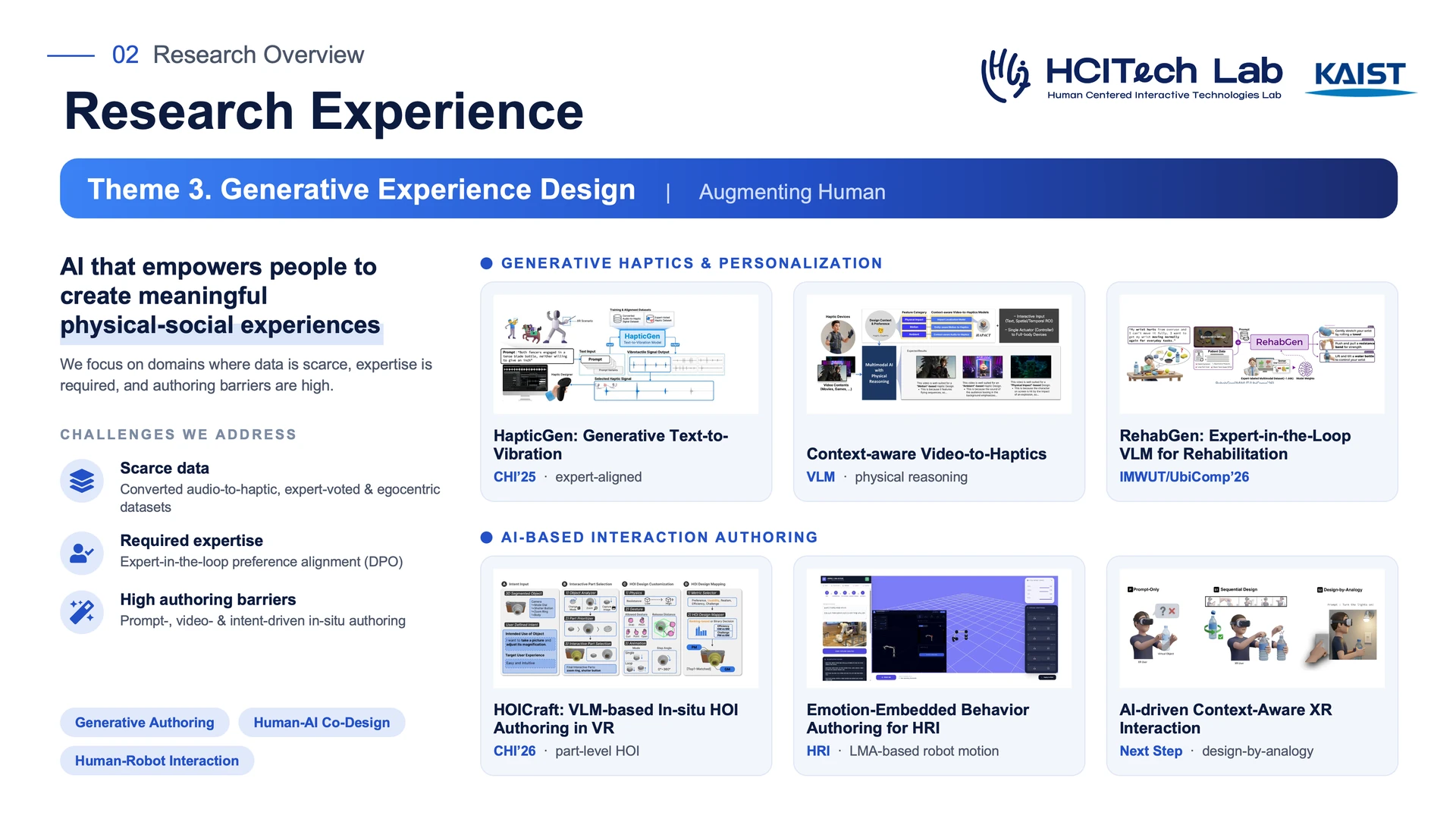Open the HapticGen diagram thumbnail

point(626,354)
